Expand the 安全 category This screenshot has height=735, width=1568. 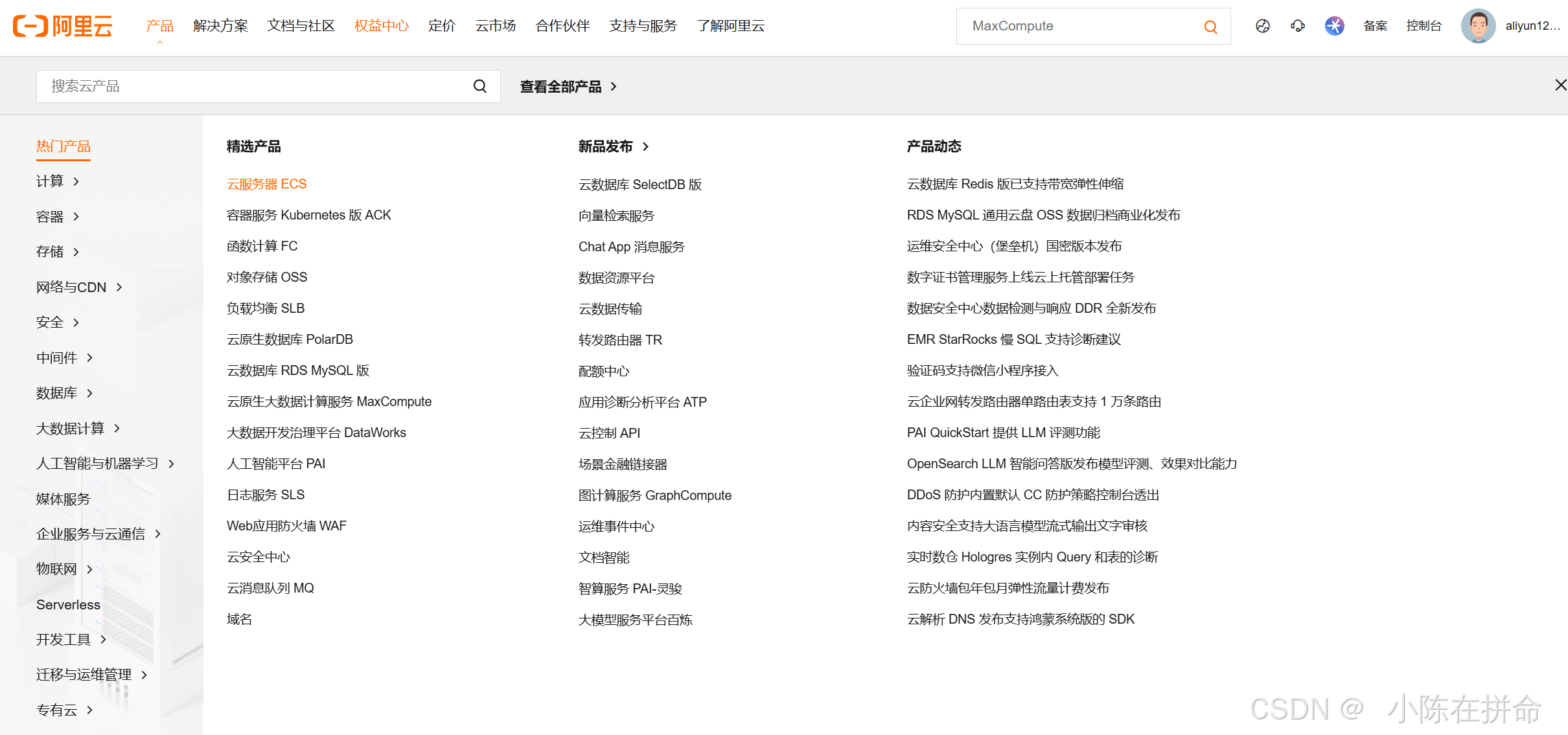pos(57,322)
